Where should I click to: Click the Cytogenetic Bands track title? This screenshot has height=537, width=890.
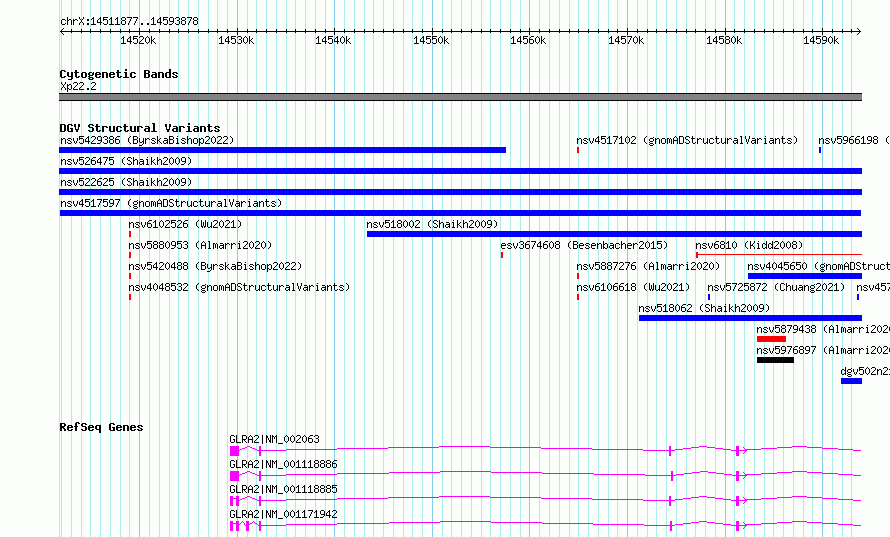coord(119,74)
